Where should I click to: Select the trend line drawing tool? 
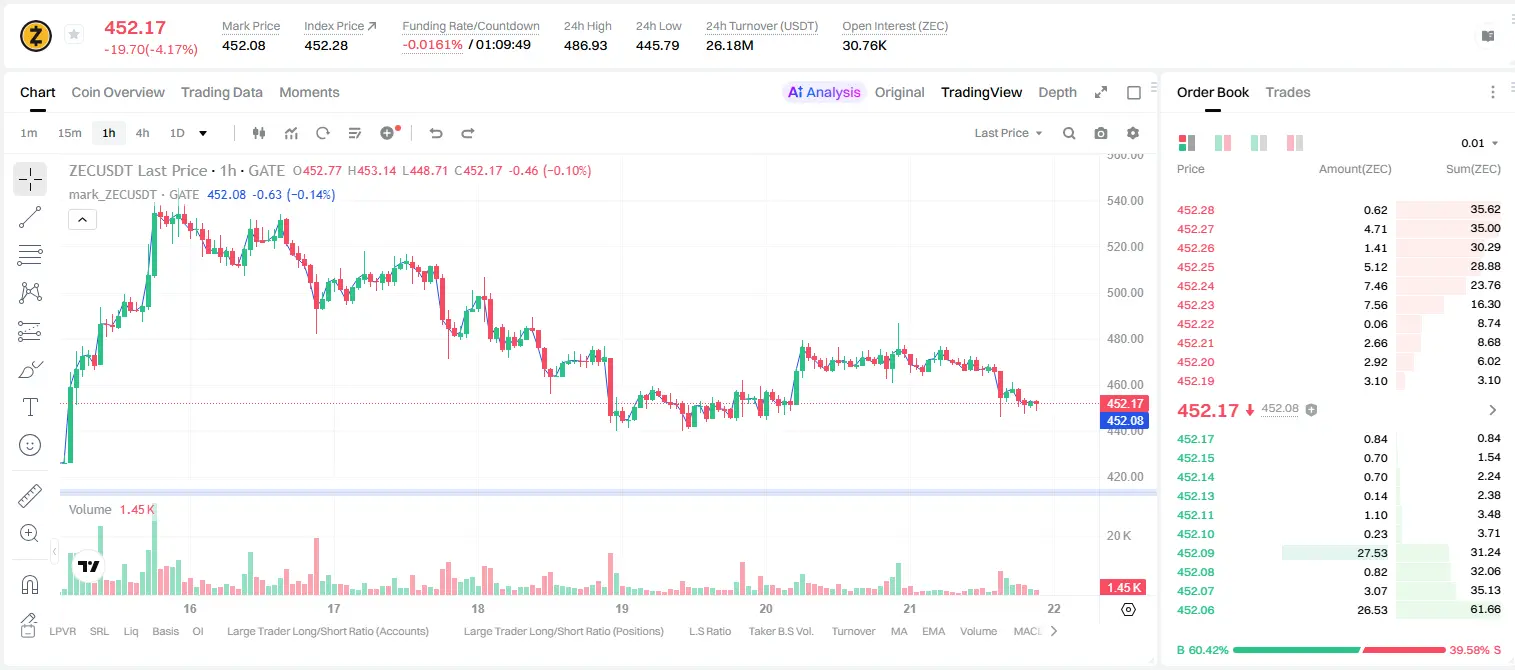30,217
